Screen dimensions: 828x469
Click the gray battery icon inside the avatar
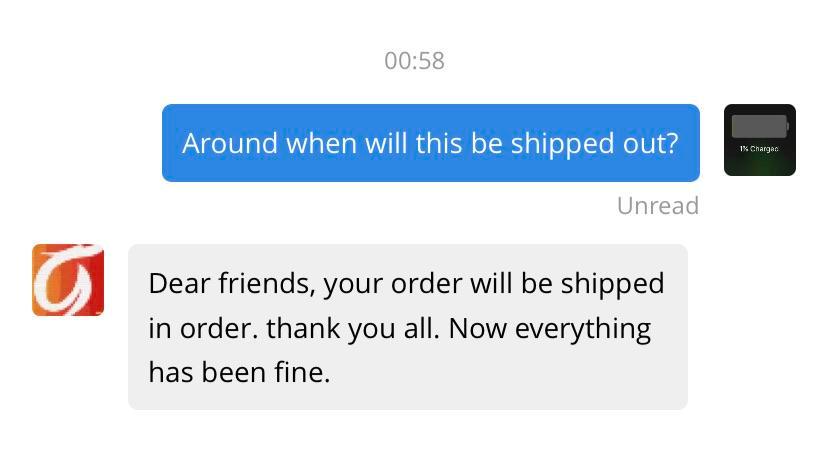[x=759, y=126]
